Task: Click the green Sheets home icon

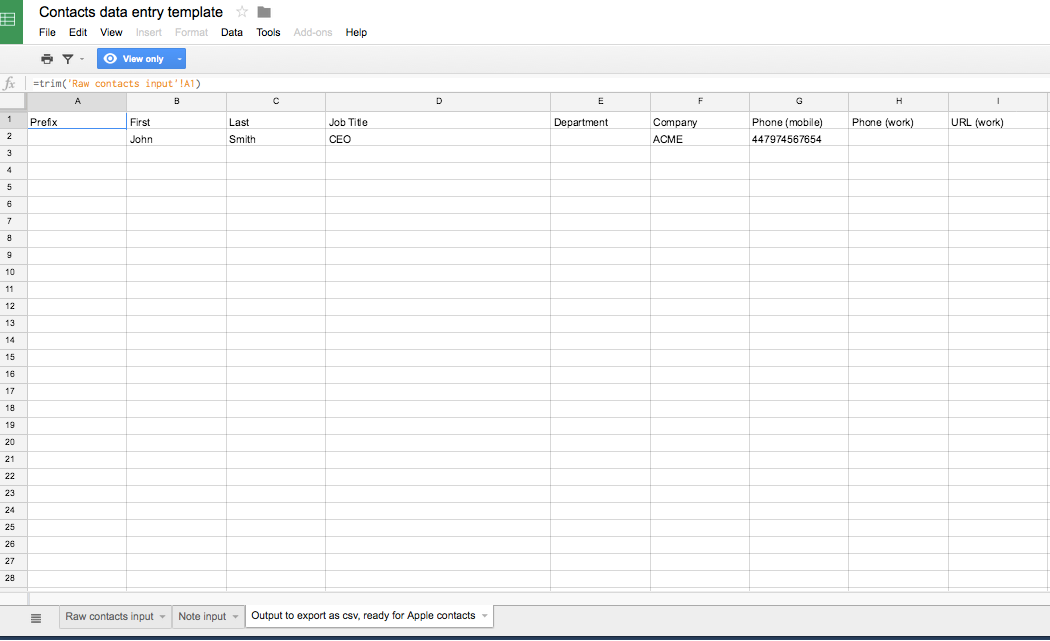Action: [x=11, y=21]
